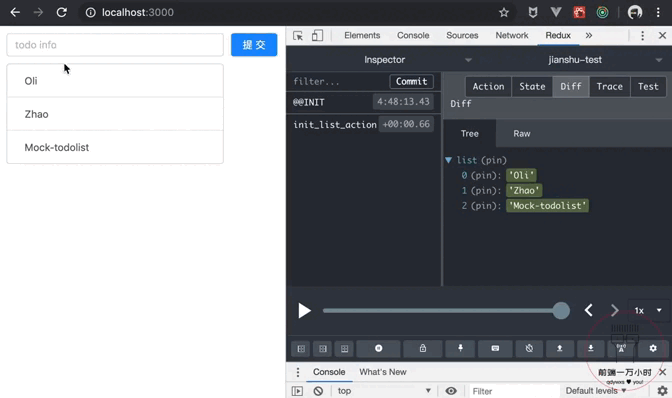Reload the localhost page
The height and width of the screenshot is (398, 672).
62,12
